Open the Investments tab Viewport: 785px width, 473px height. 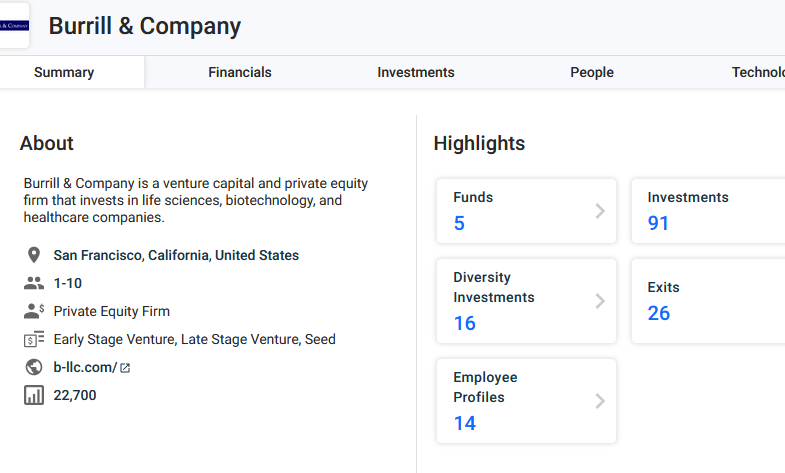point(416,72)
